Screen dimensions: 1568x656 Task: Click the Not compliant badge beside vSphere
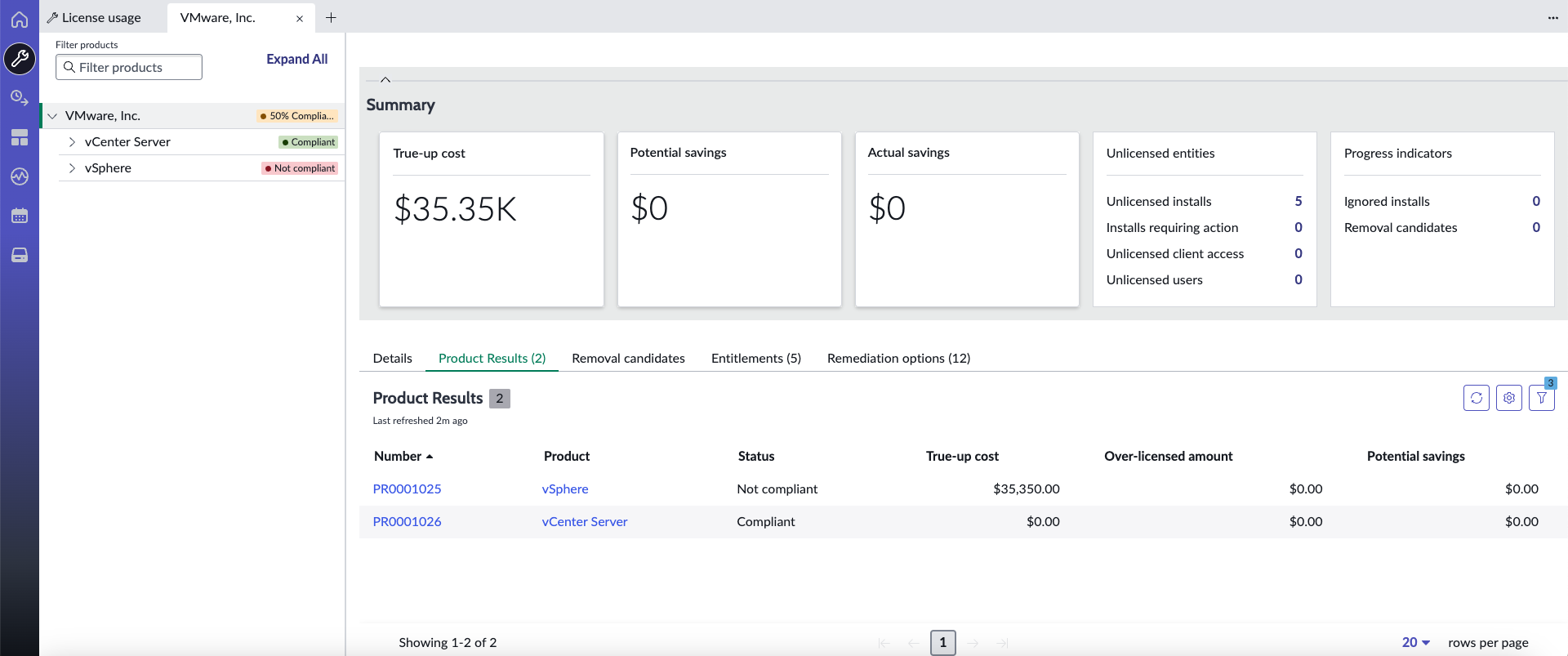pyautogui.click(x=300, y=168)
